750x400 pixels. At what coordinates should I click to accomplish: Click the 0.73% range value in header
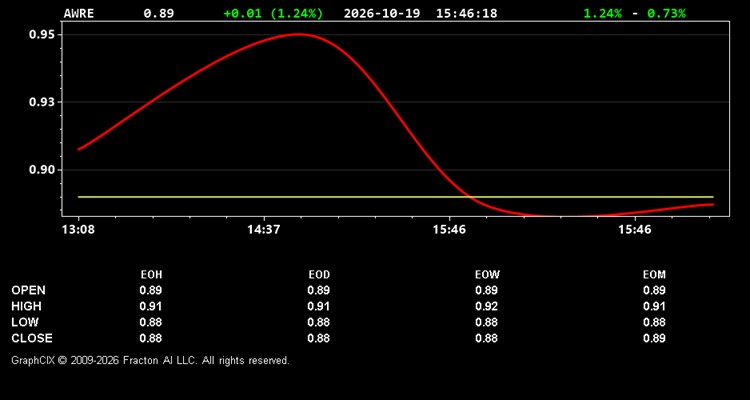point(666,13)
